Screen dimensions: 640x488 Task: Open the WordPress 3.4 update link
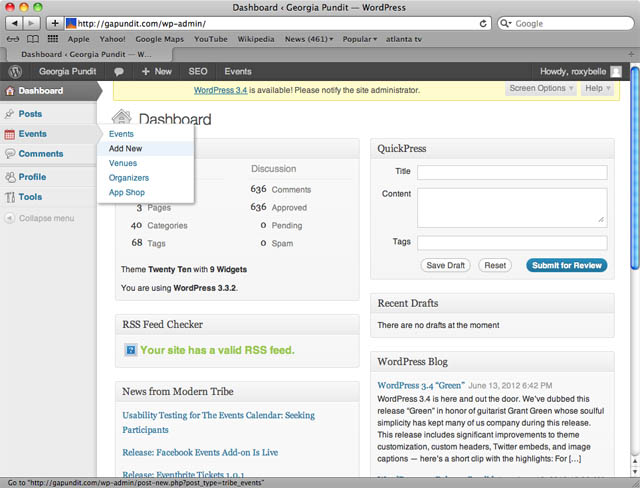point(220,90)
